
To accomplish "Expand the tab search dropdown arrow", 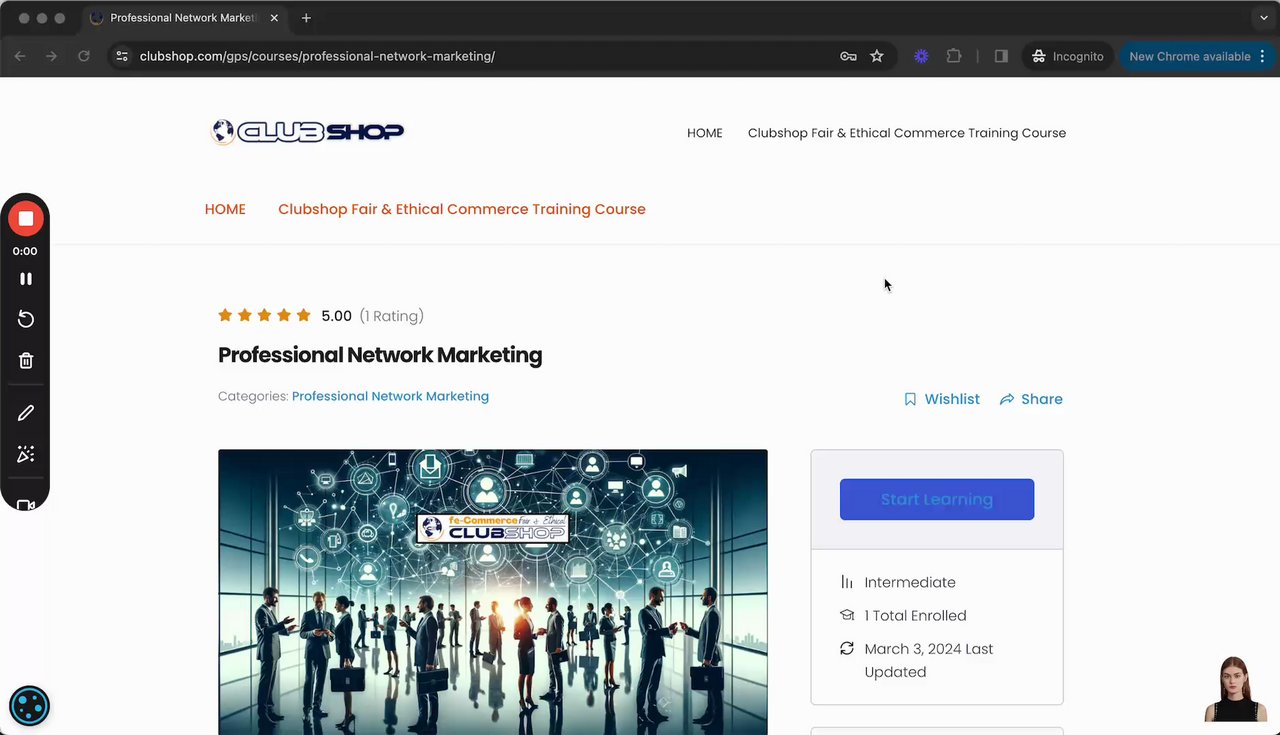I will click(1264, 18).
